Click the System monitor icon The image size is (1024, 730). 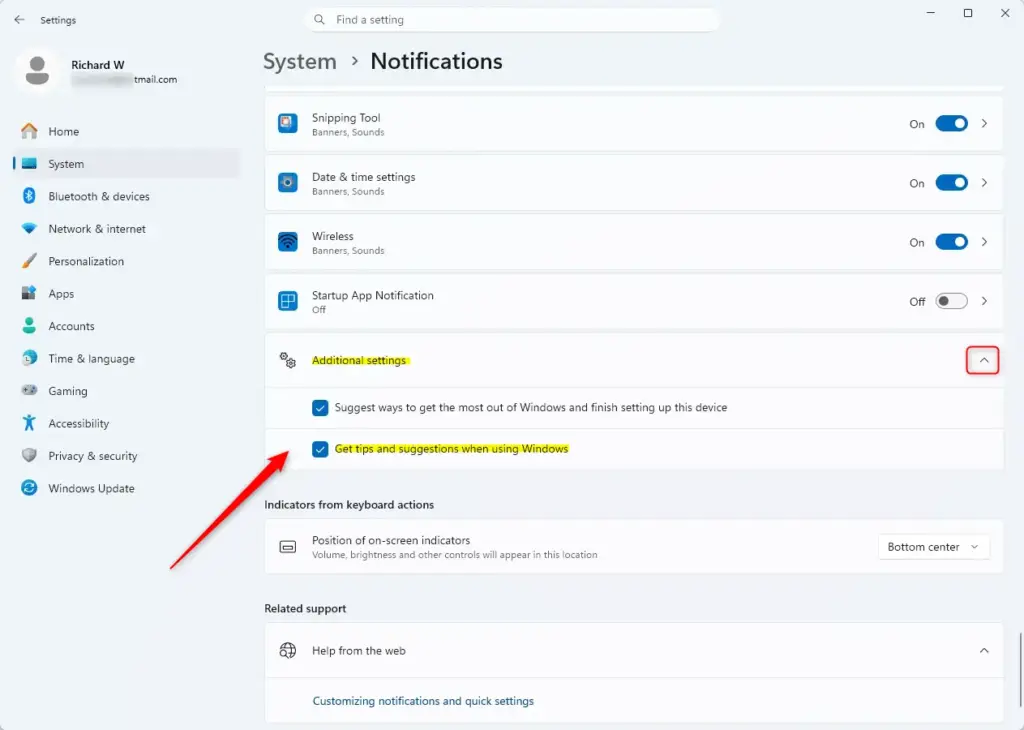29,164
